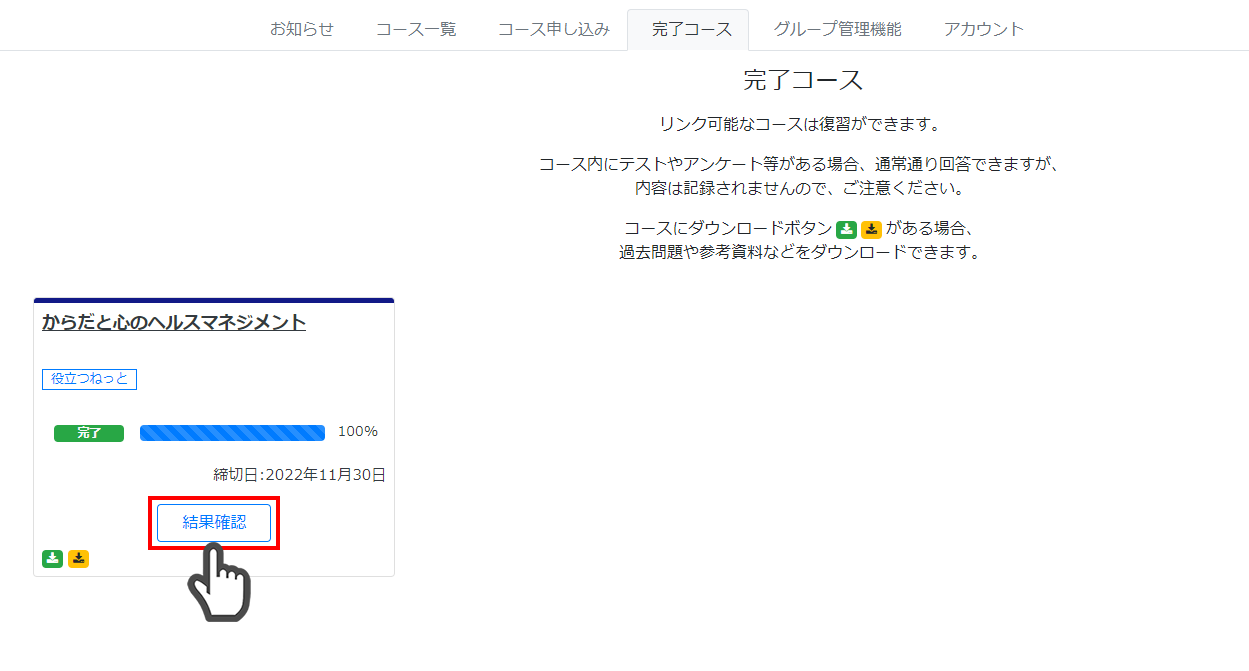Go to the コース申し込み tab
The width and height of the screenshot is (1249, 671).
point(554,29)
